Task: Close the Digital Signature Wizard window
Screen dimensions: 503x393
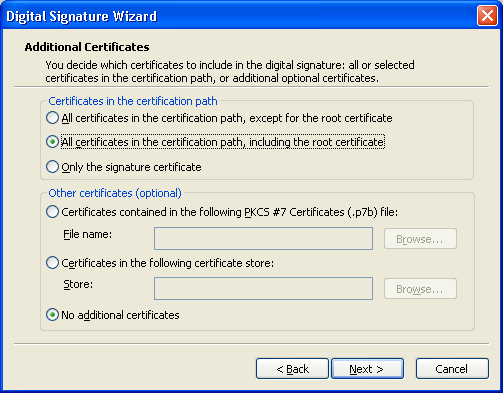Action: click(487, 16)
